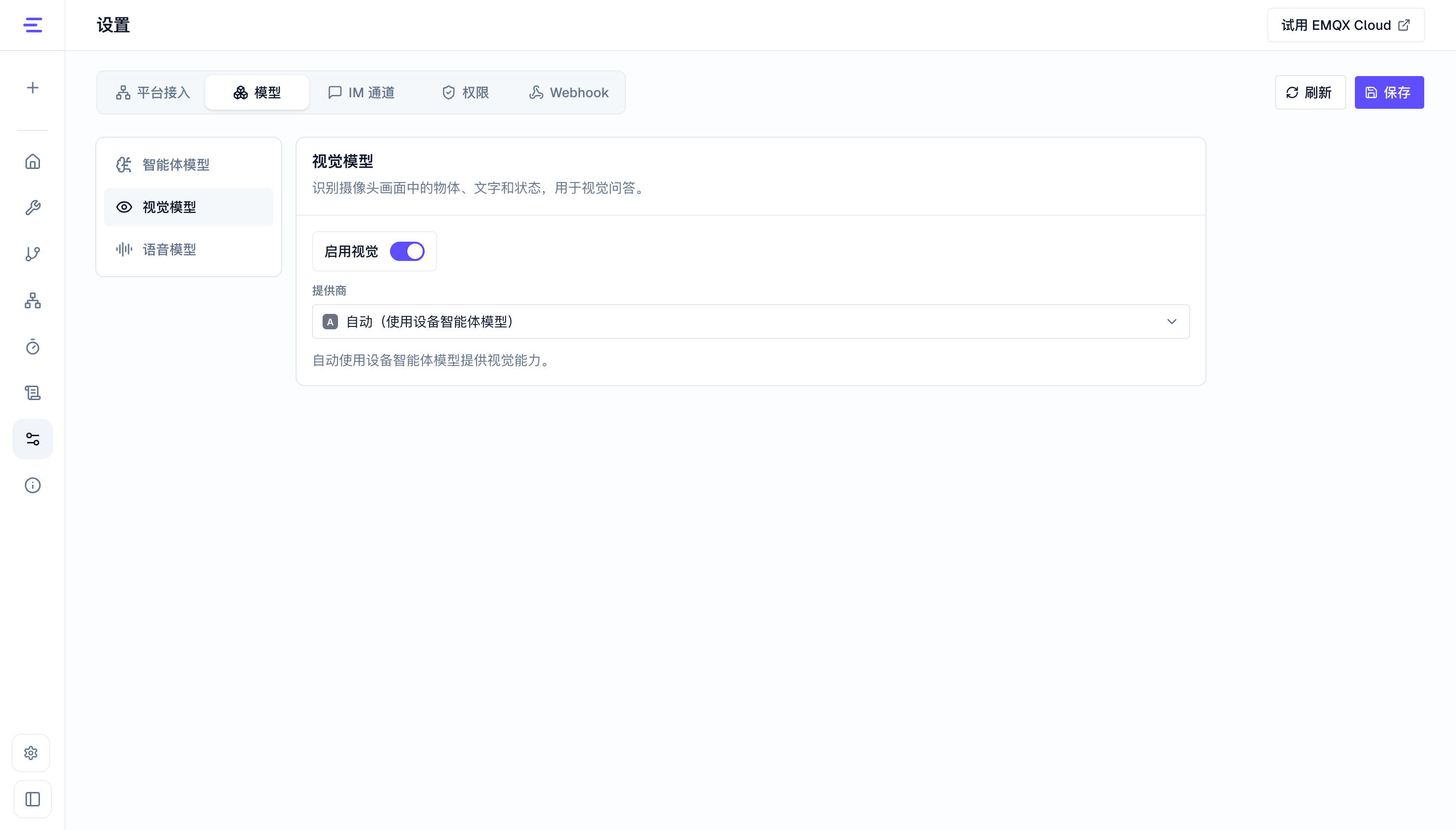This screenshot has width=1456, height=830.
Task: Click the 提供商 field label
Action: pos(329,291)
